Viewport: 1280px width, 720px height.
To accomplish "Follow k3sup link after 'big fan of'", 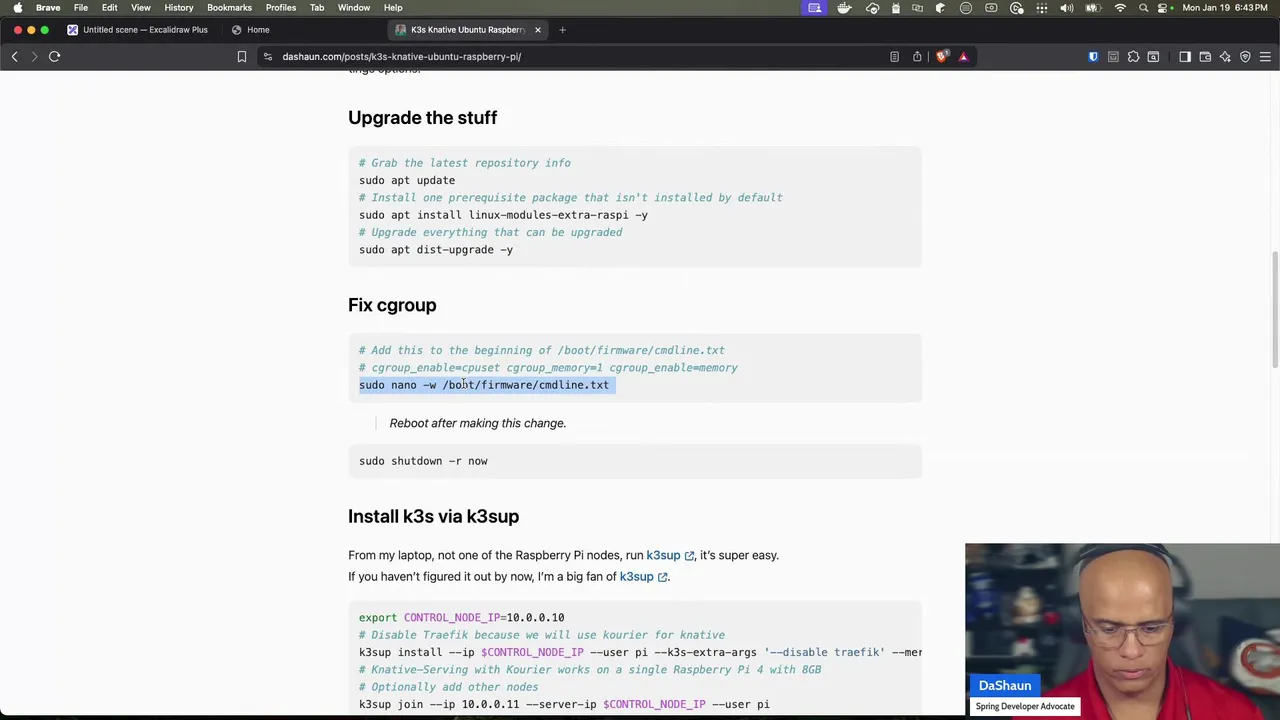I will tap(642, 576).
